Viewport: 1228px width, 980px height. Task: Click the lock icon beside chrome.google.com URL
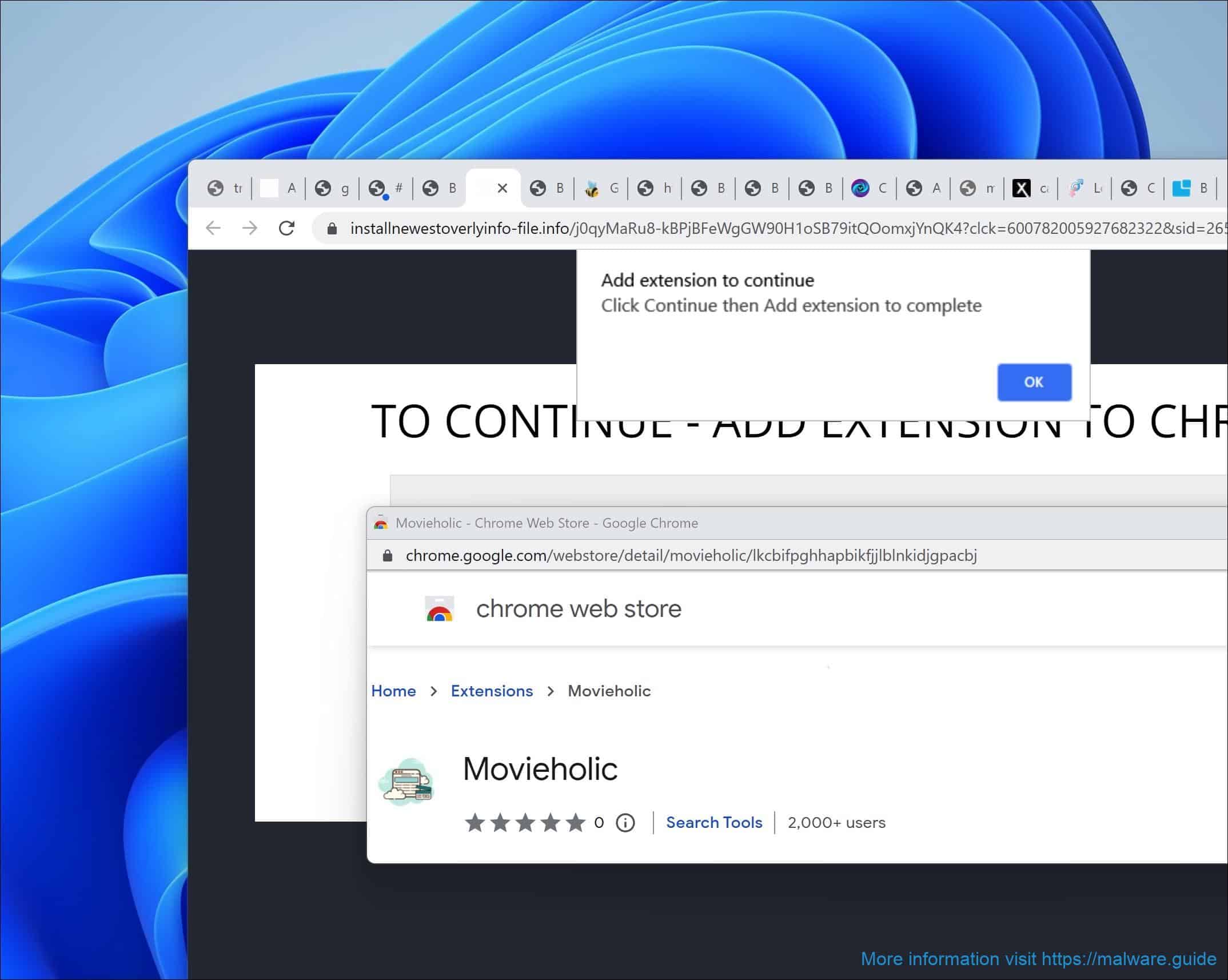387,555
